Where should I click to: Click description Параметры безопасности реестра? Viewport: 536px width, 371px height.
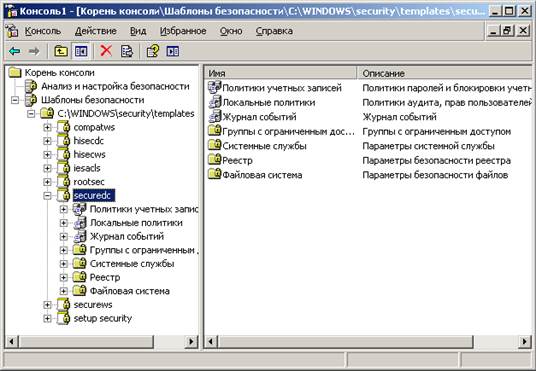pos(437,160)
